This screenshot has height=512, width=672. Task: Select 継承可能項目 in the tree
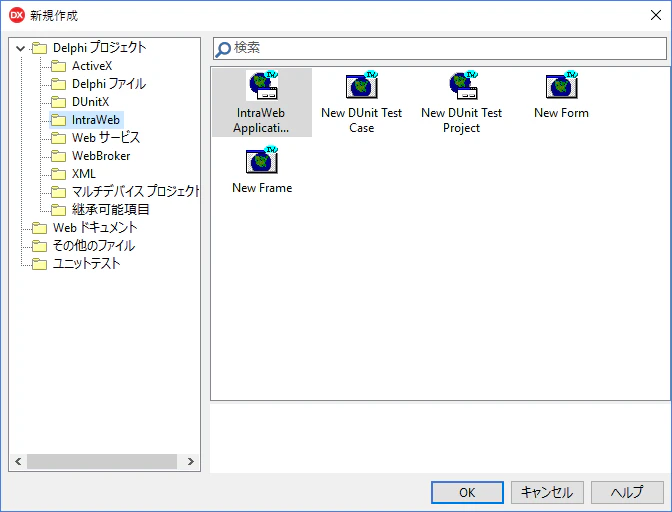tap(111, 210)
